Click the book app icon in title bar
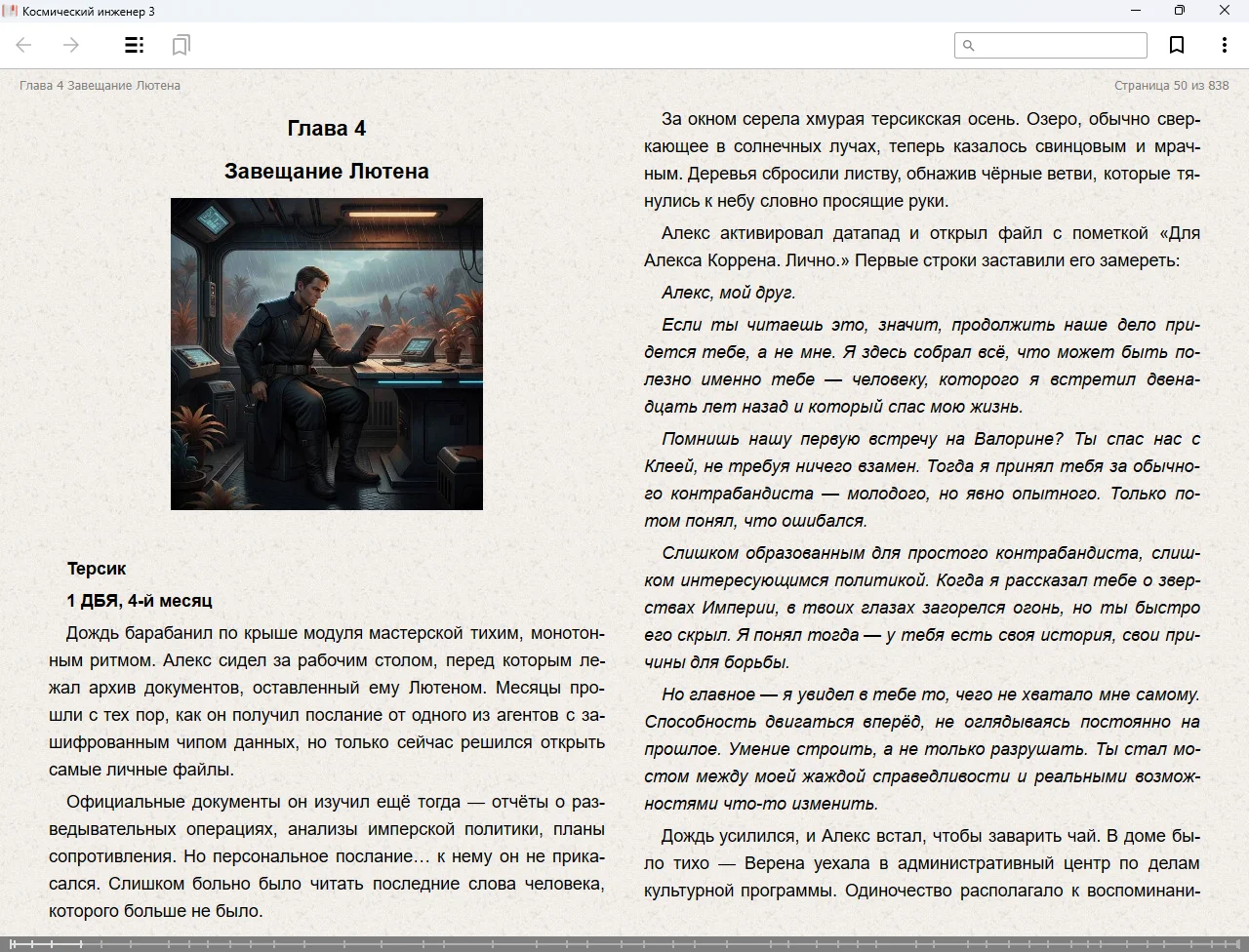Viewport: 1249px width, 952px height. tap(10, 11)
